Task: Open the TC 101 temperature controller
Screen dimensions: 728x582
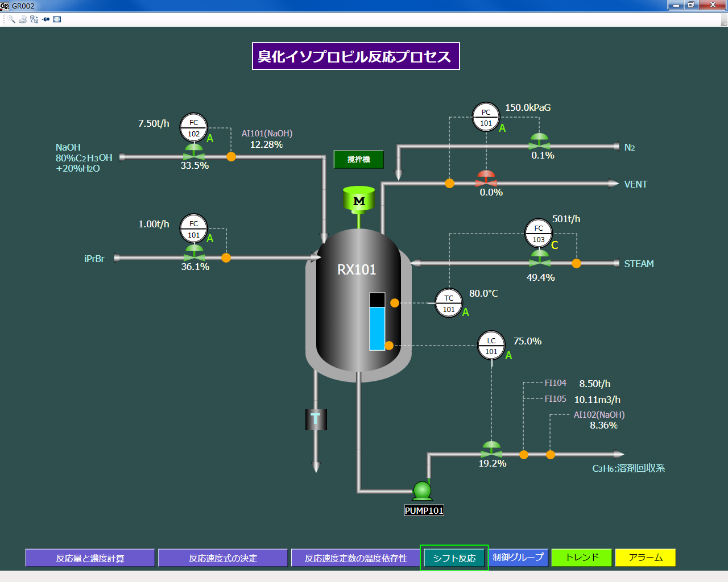Action: [x=449, y=302]
